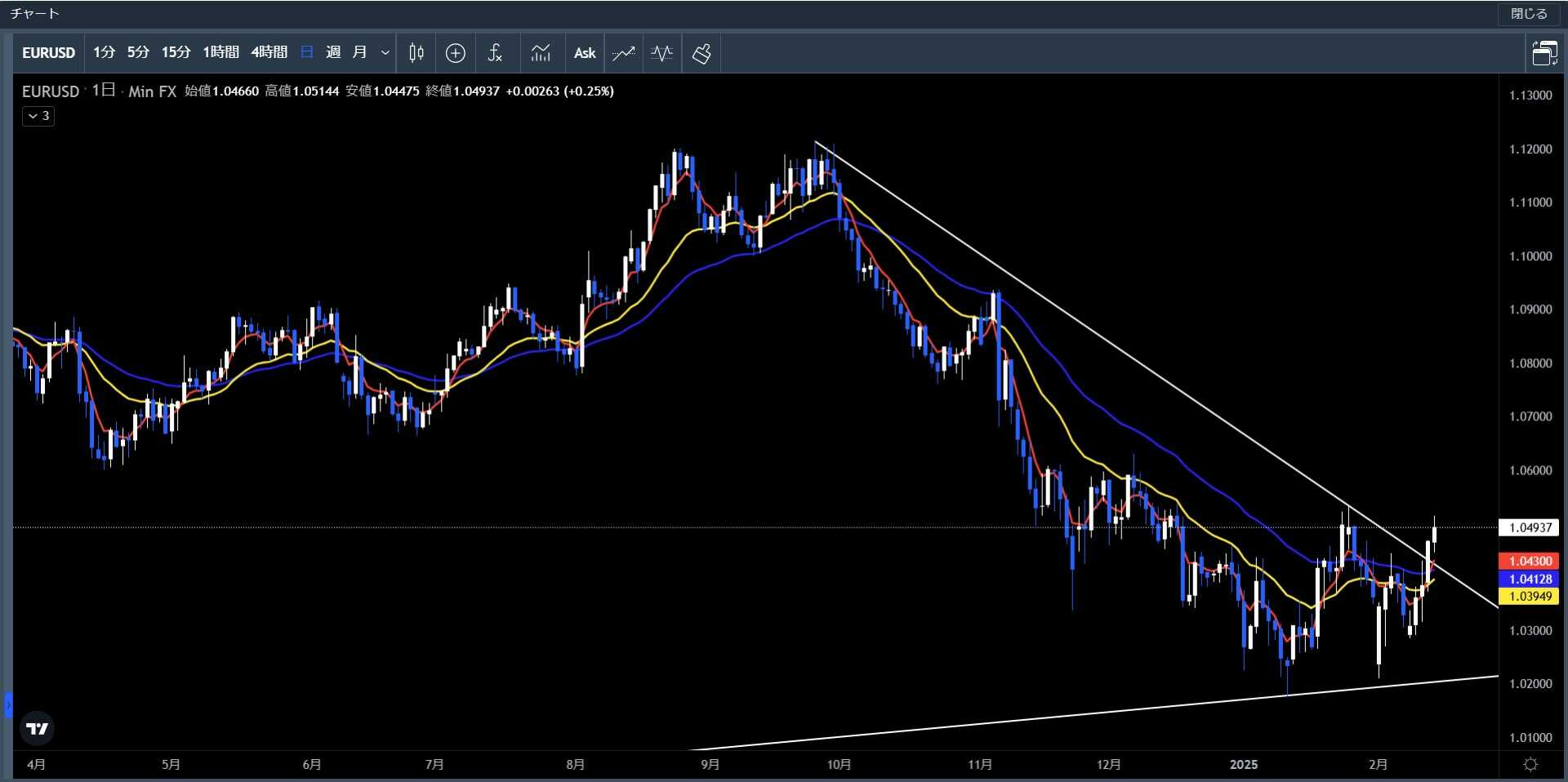Click the 4月 label on time axis
The width and height of the screenshot is (1568, 782).
coord(36,765)
